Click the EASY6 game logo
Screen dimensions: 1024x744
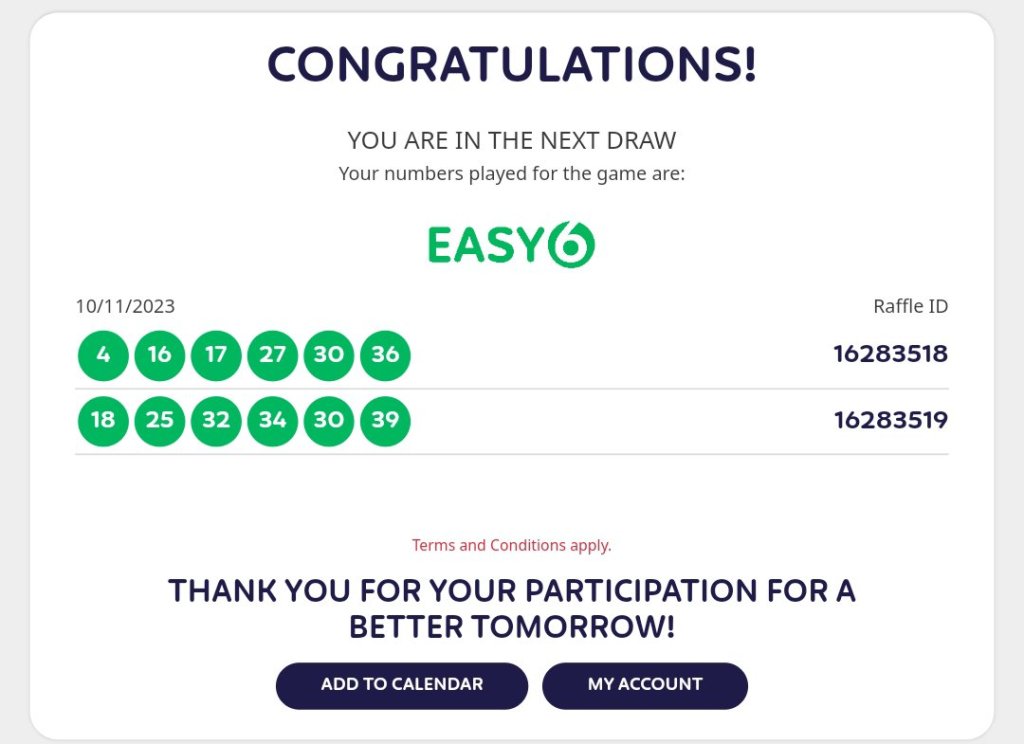pos(511,245)
